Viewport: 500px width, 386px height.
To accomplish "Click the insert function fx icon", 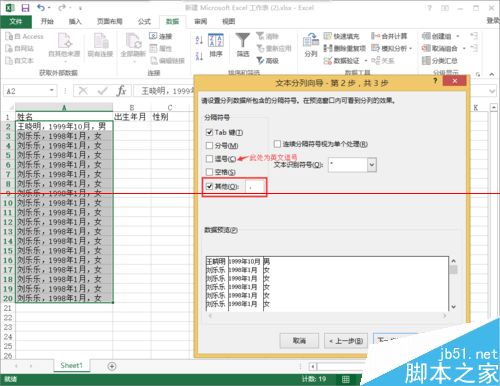I will tap(121, 91).
